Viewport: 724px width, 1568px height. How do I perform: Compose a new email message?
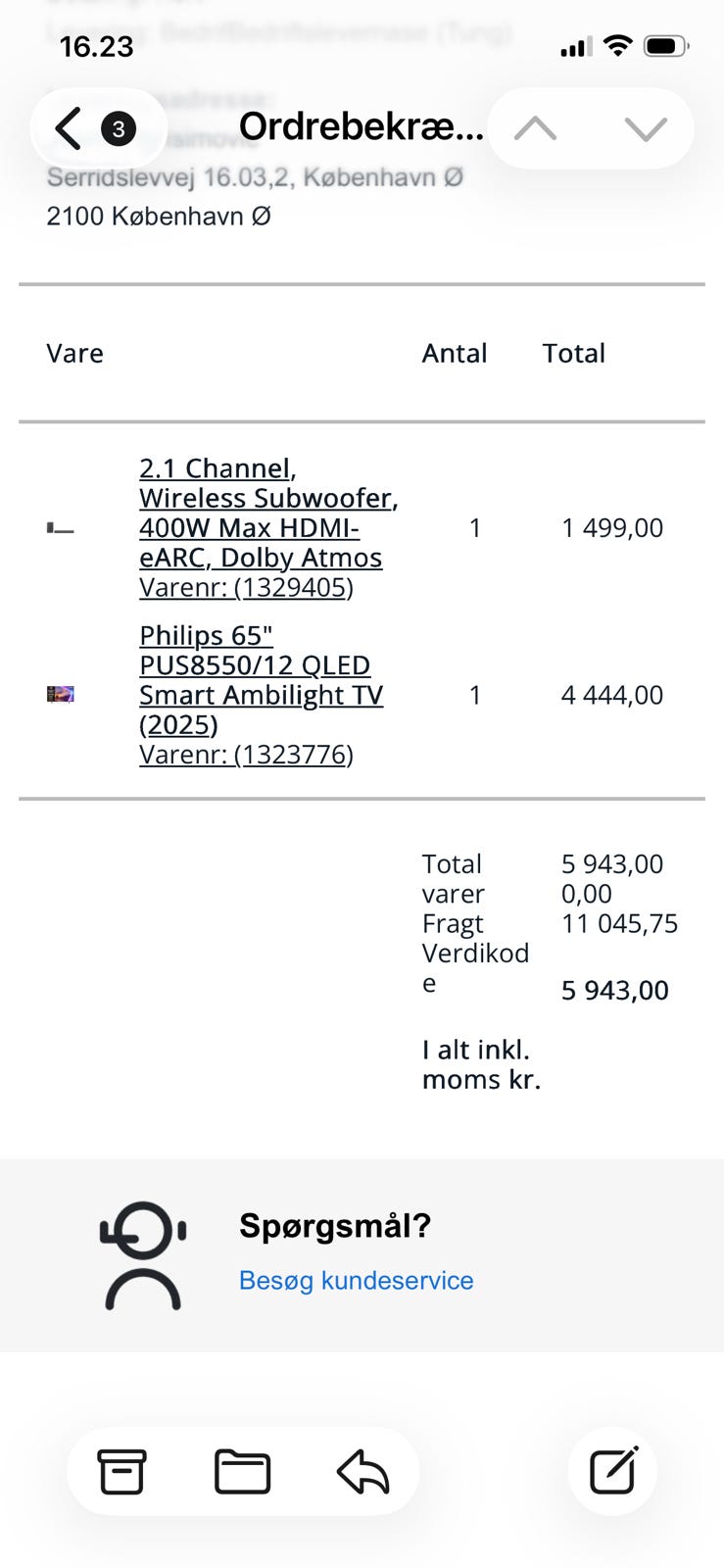click(x=613, y=1470)
